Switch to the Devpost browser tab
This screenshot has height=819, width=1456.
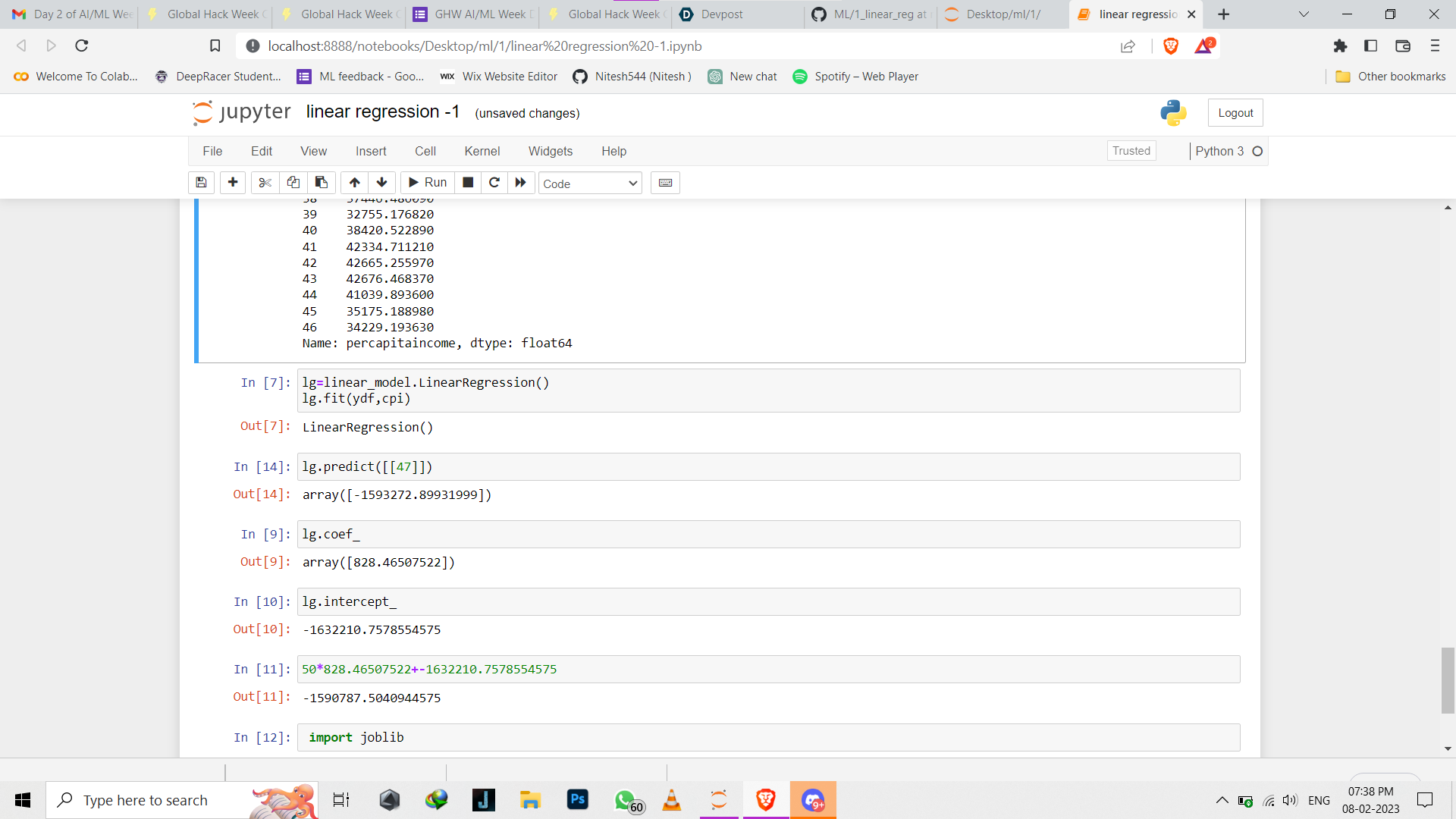[x=720, y=14]
